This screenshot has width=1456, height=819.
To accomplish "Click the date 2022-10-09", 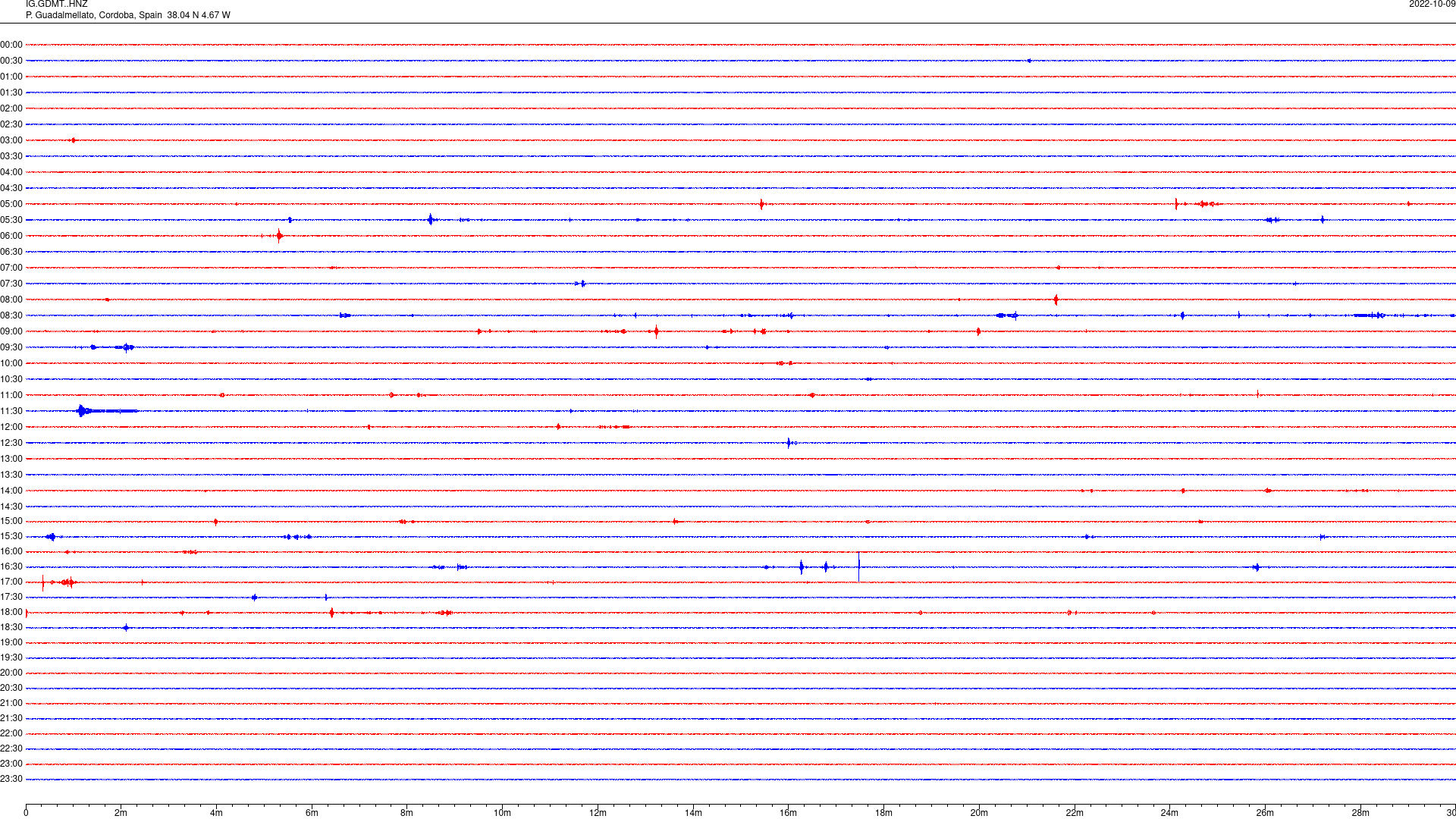I will pos(1432,5).
